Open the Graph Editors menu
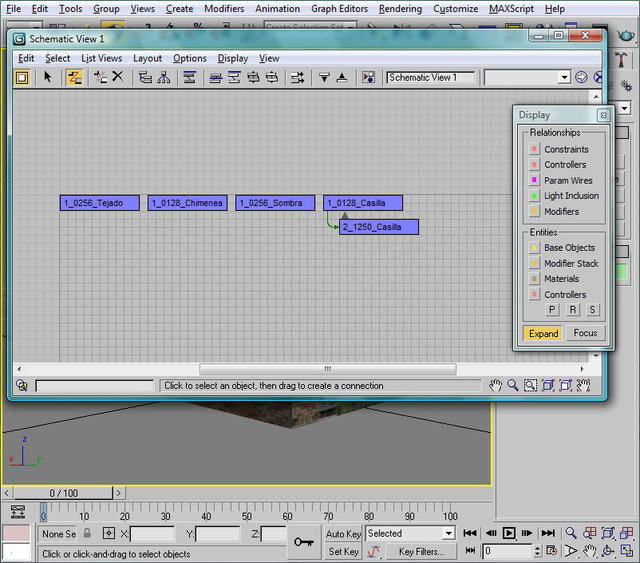 339,8
